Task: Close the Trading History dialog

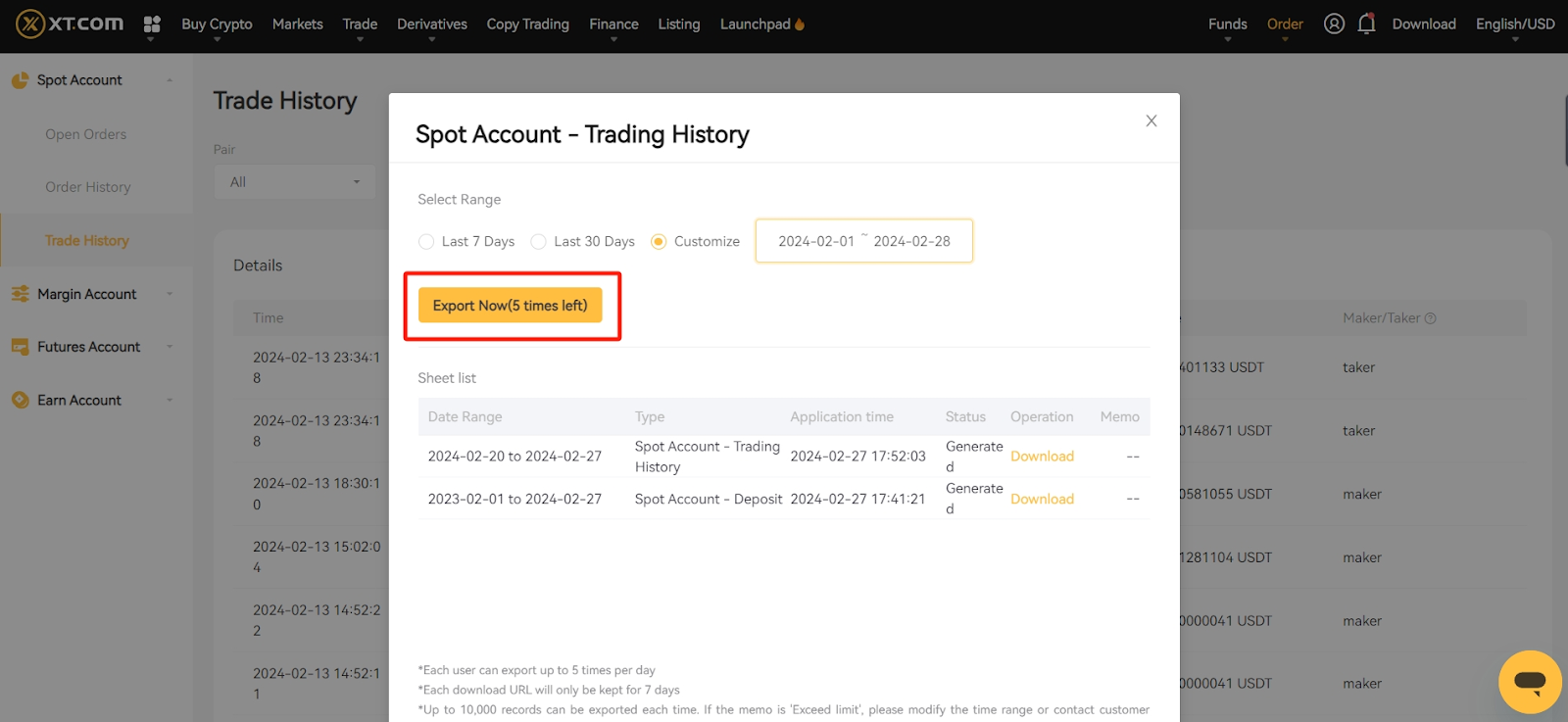Action: 1151,120
